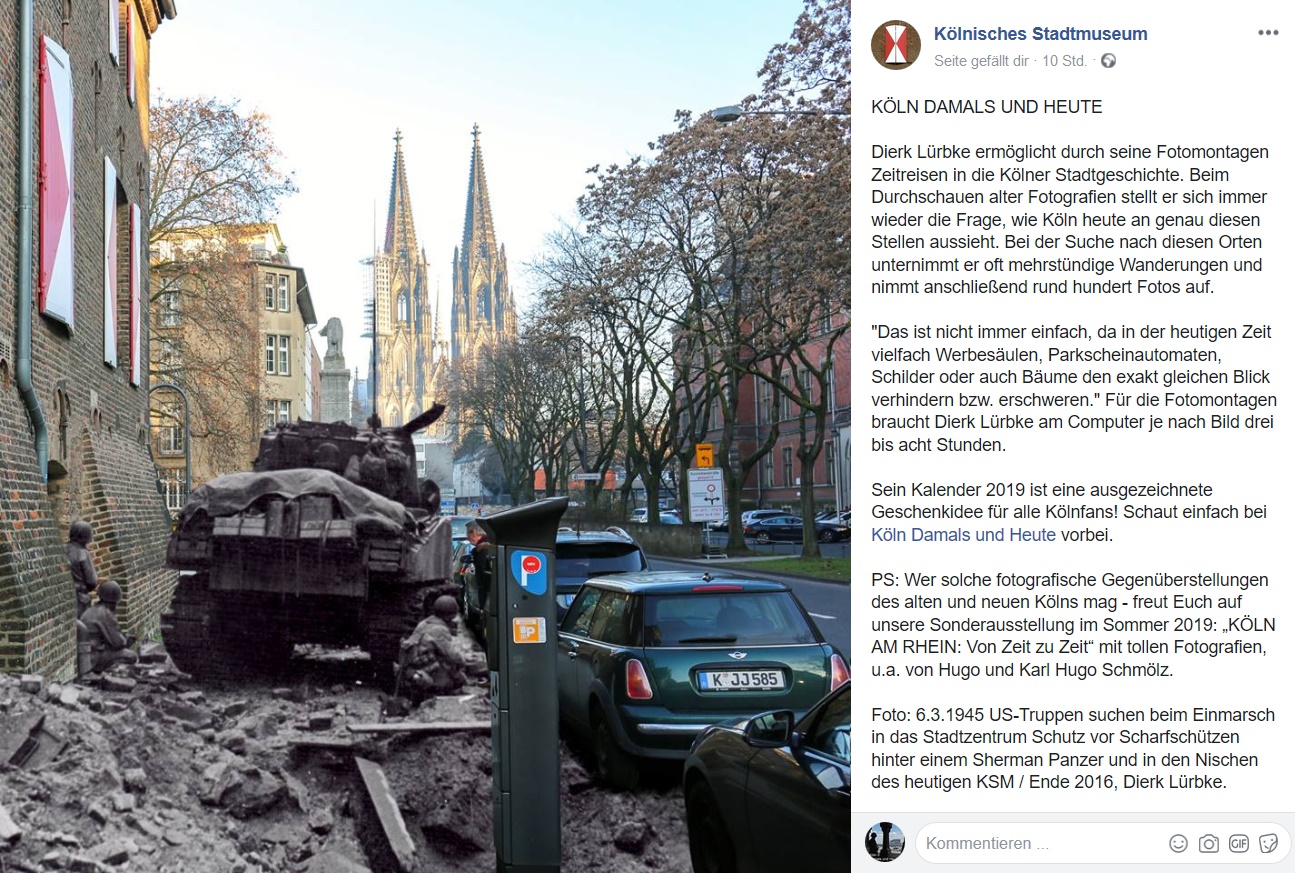Open the emoji picker in comment box
The image size is (1295, 873).
point(1179,843)
